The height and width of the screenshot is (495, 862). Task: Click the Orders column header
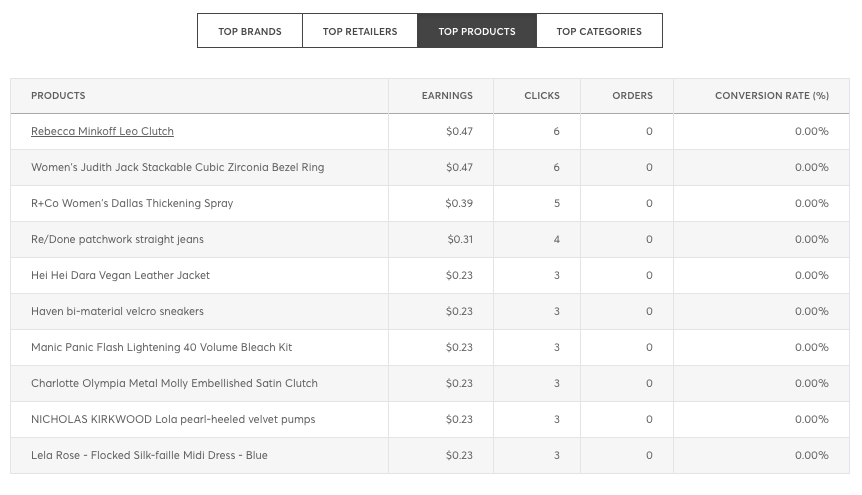632,96
